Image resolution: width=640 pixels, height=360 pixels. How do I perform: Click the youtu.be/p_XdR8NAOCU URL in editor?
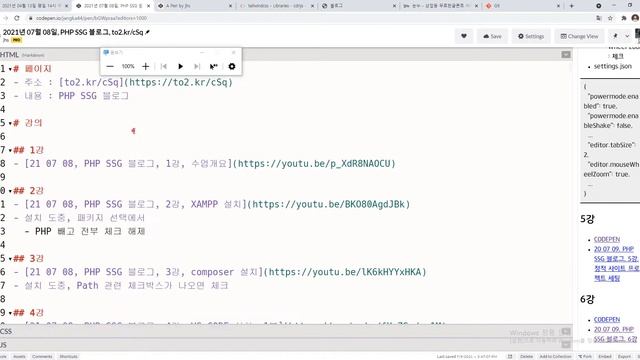(x=314, y=164)
